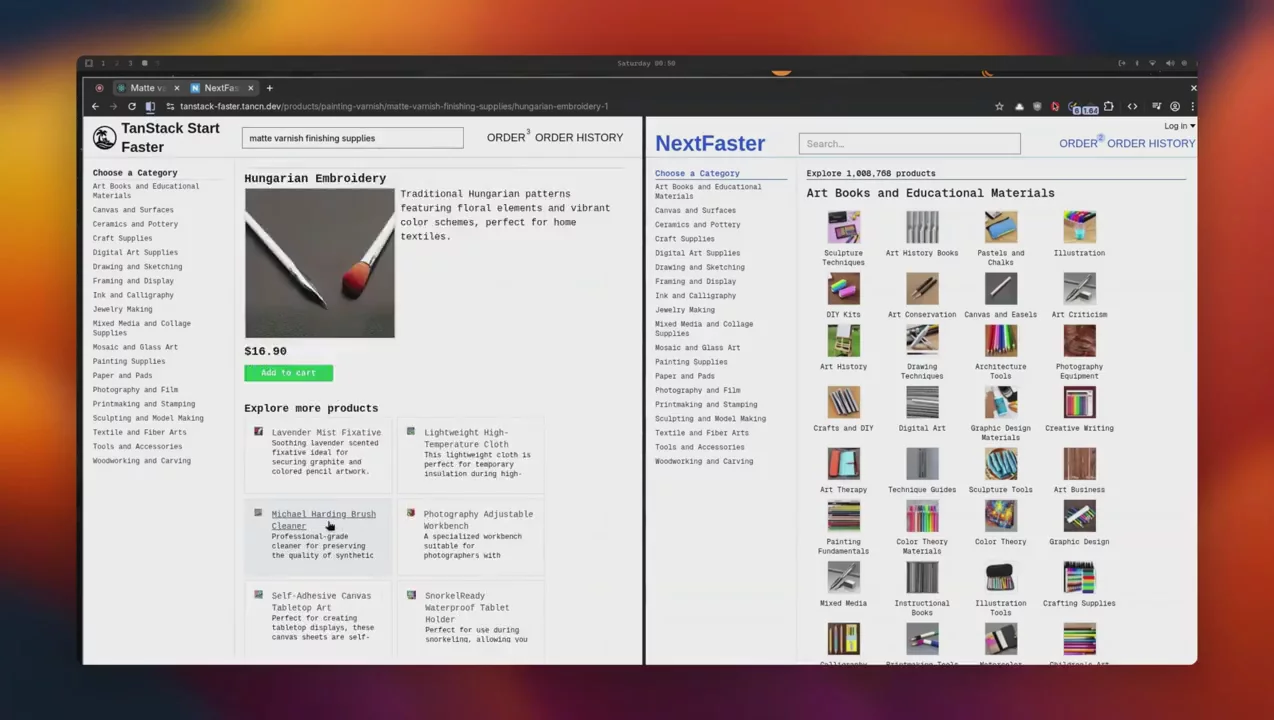Select Ceramics and Pottery in TanStack sidebar
This screenshot has width=1274, height=720.
click(135, 224)
